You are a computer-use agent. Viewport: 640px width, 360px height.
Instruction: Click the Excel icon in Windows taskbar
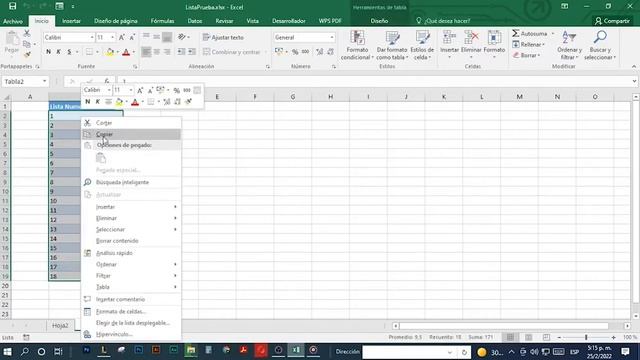tap(296, 351)
